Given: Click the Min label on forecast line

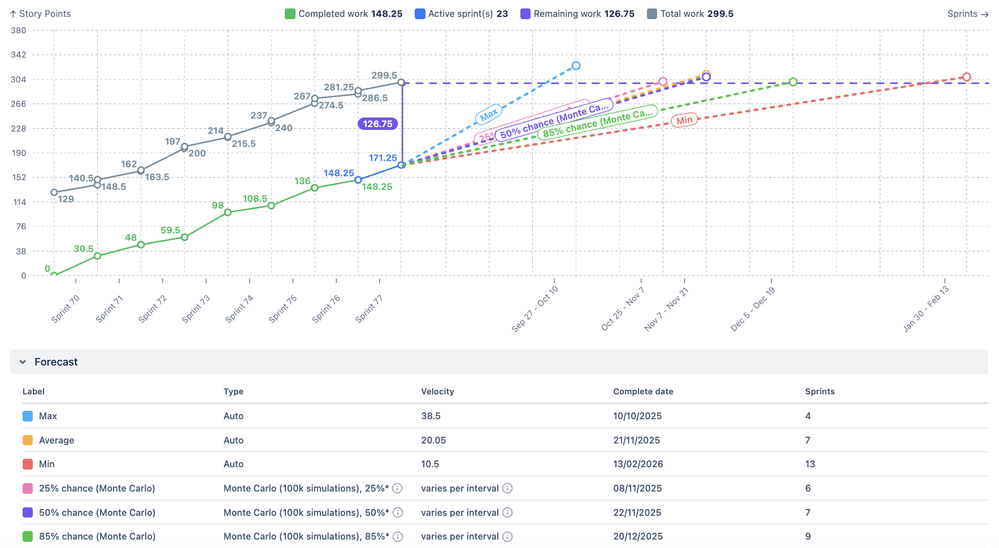Looking at the screenshot, I should (684, 120).
